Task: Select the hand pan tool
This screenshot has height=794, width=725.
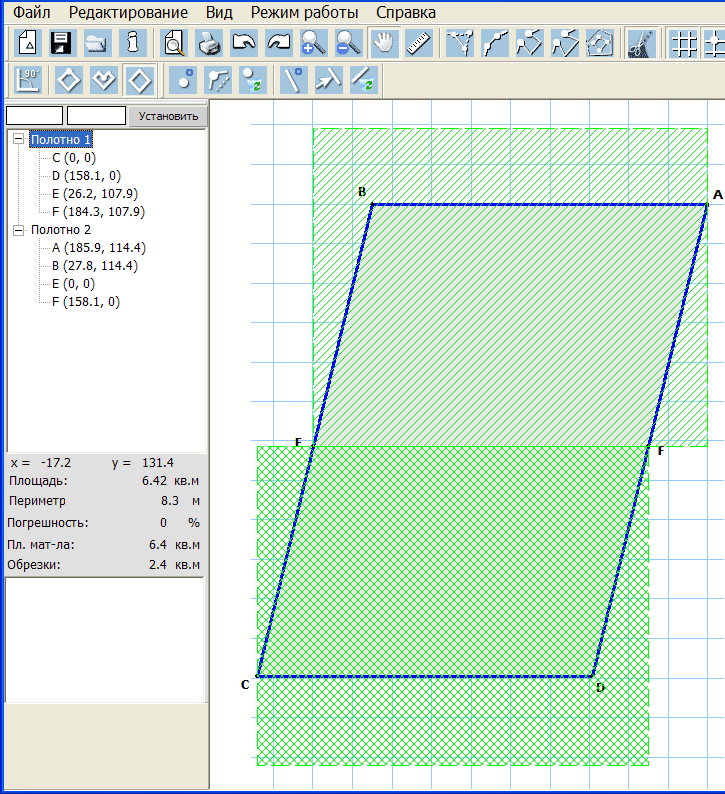Action: (384, 43)
